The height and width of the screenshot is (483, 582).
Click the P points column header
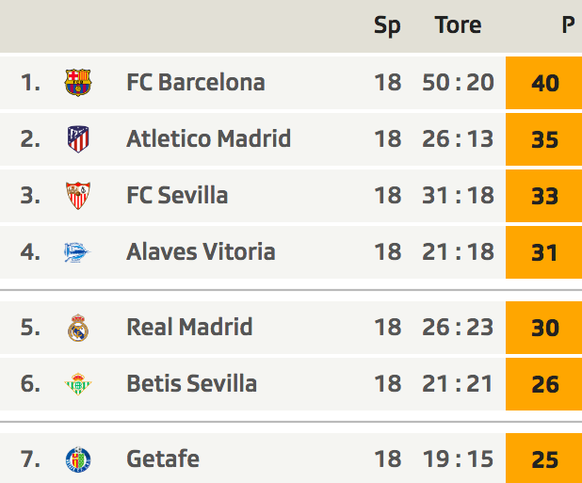pyautogui.click(x=568, y=25)
